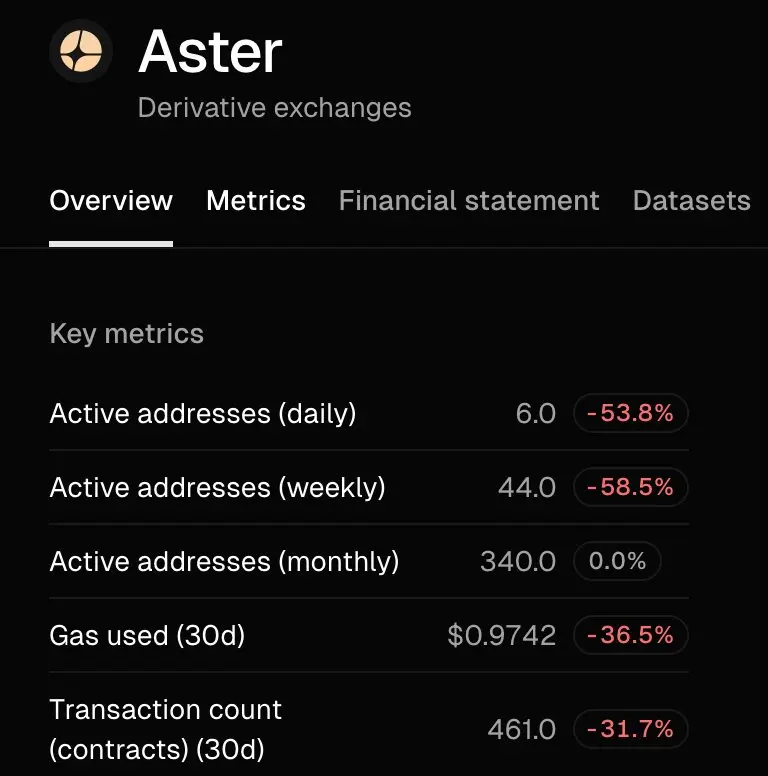
Task: Open the Financial statement tab
Action: click(x=469, y=201)
